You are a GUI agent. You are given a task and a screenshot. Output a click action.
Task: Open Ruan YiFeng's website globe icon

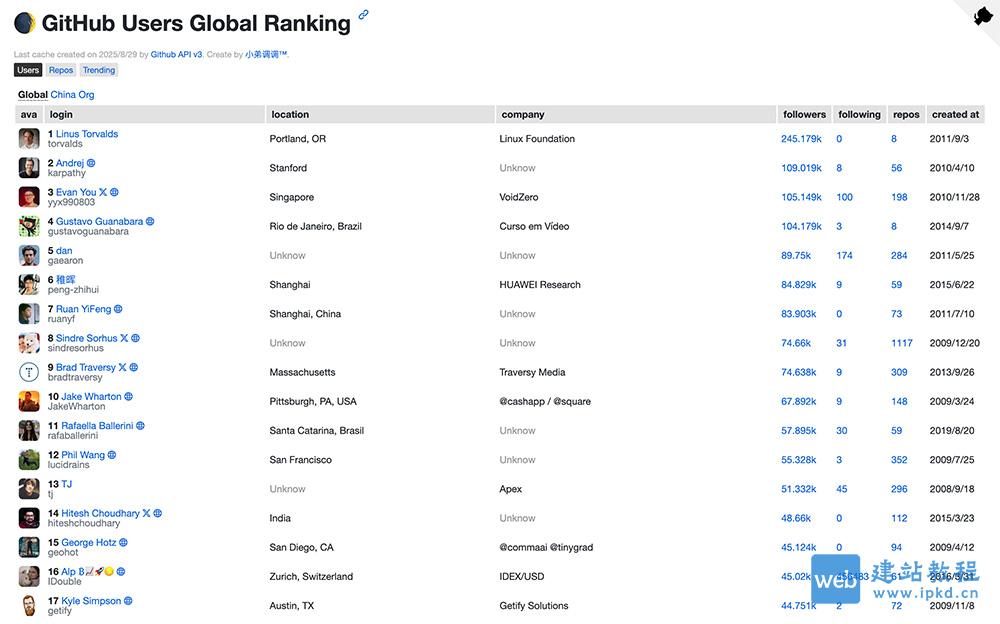pos(119,309)
